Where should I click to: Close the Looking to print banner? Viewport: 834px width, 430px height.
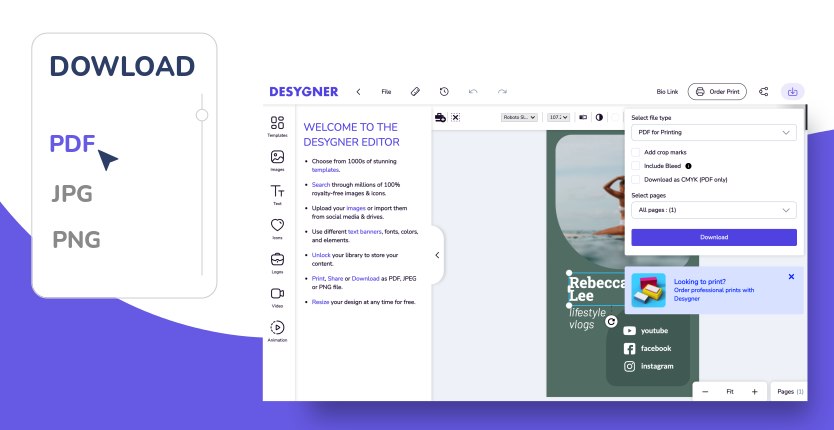click(791, 277)
